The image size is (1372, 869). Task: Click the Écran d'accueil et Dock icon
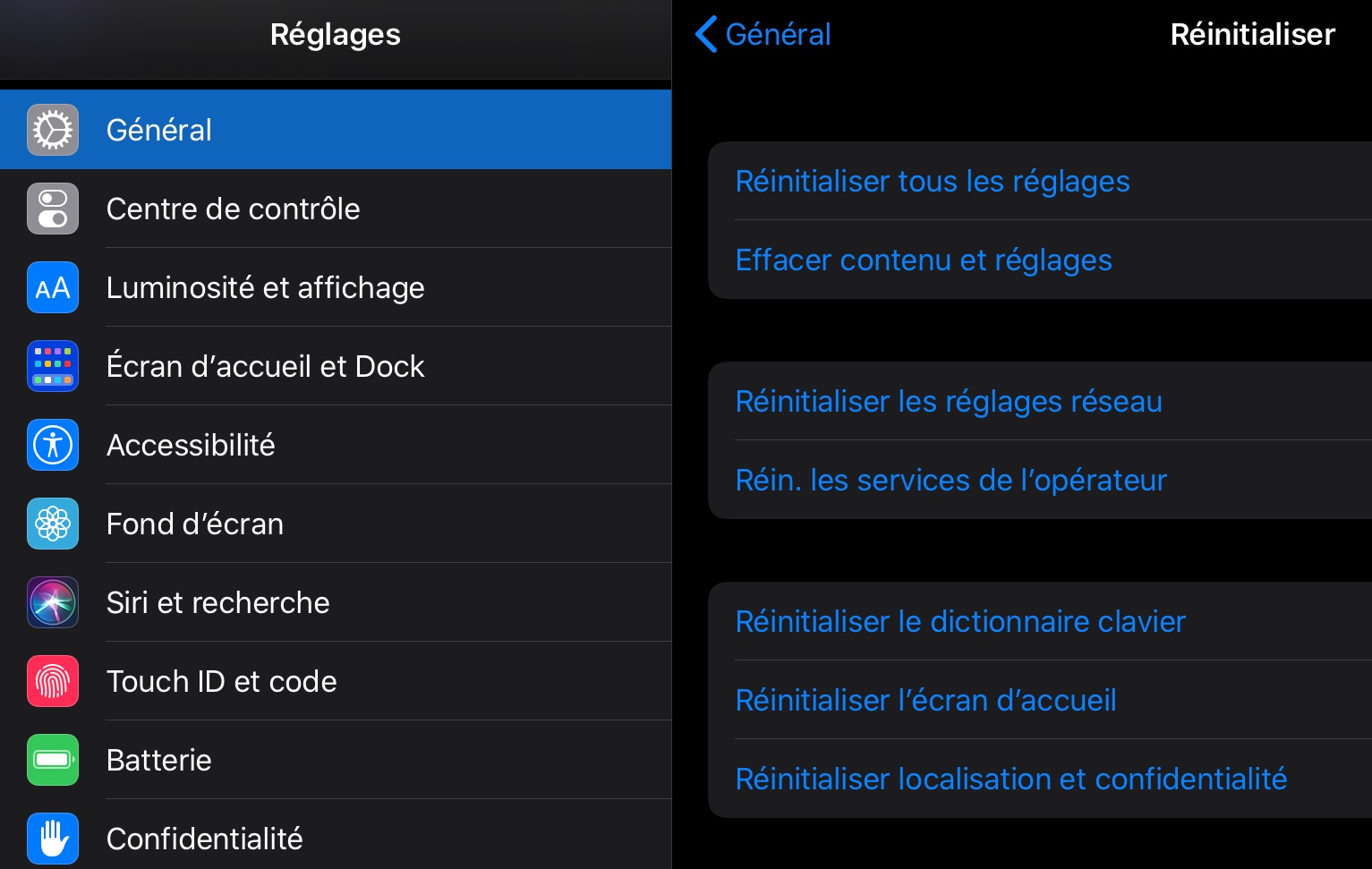(x=53, y=366)
